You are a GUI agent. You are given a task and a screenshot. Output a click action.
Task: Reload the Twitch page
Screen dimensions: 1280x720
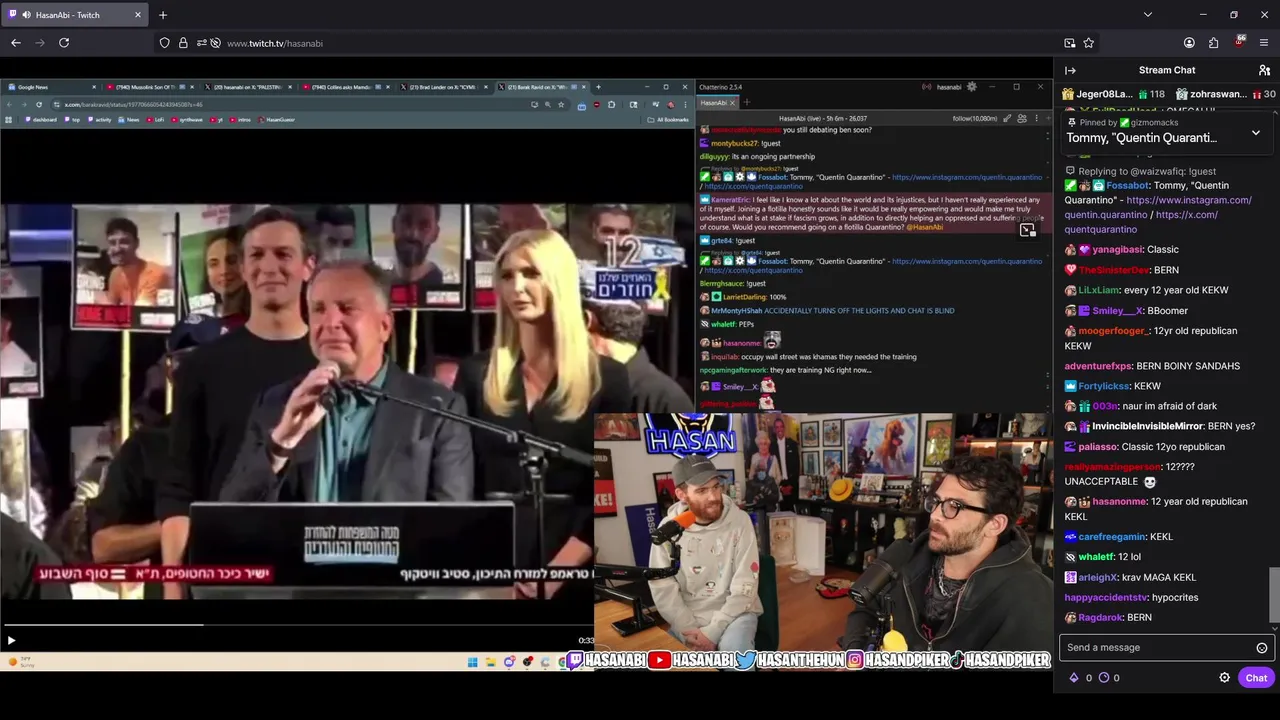(x=64, y=43)
